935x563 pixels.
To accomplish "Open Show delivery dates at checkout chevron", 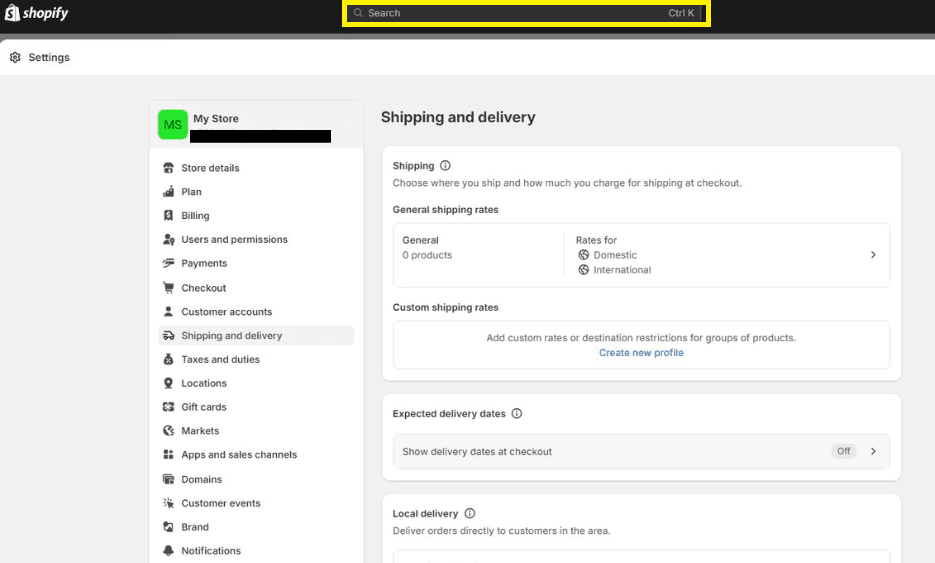I will point(873,451).
